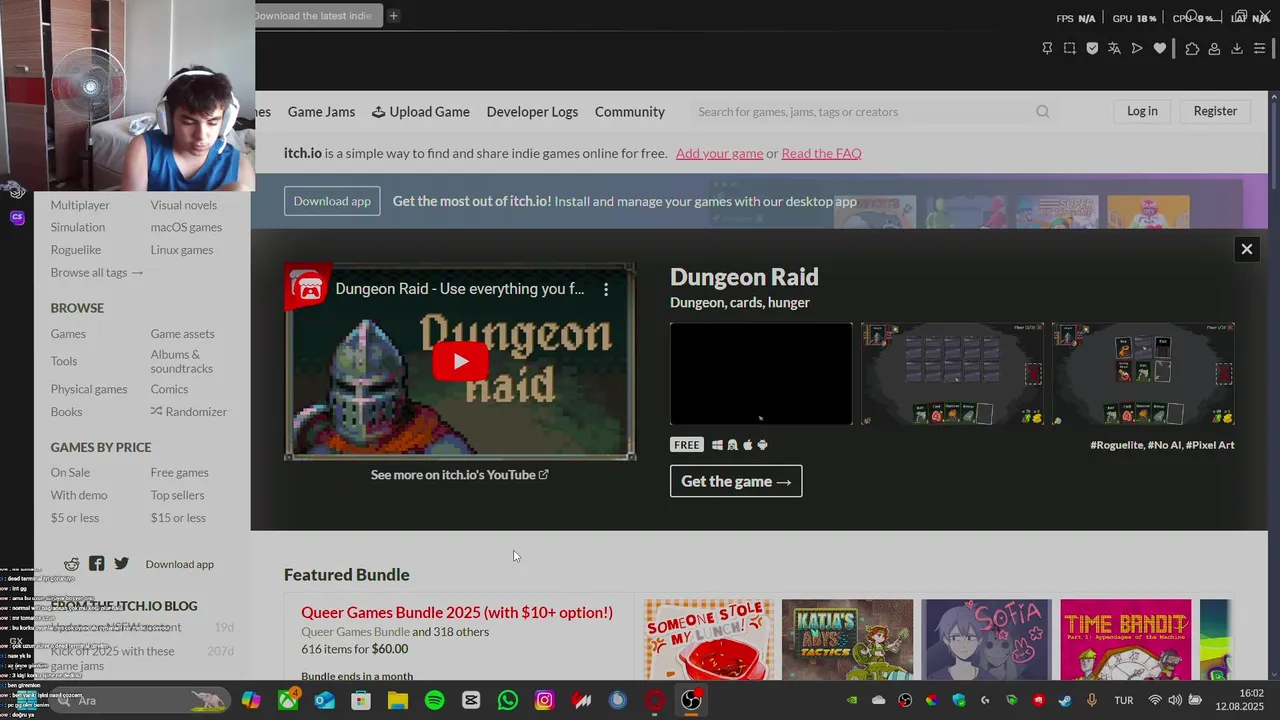Open the Developer Logs menu item
The image size is (1280, 720).
532,112
